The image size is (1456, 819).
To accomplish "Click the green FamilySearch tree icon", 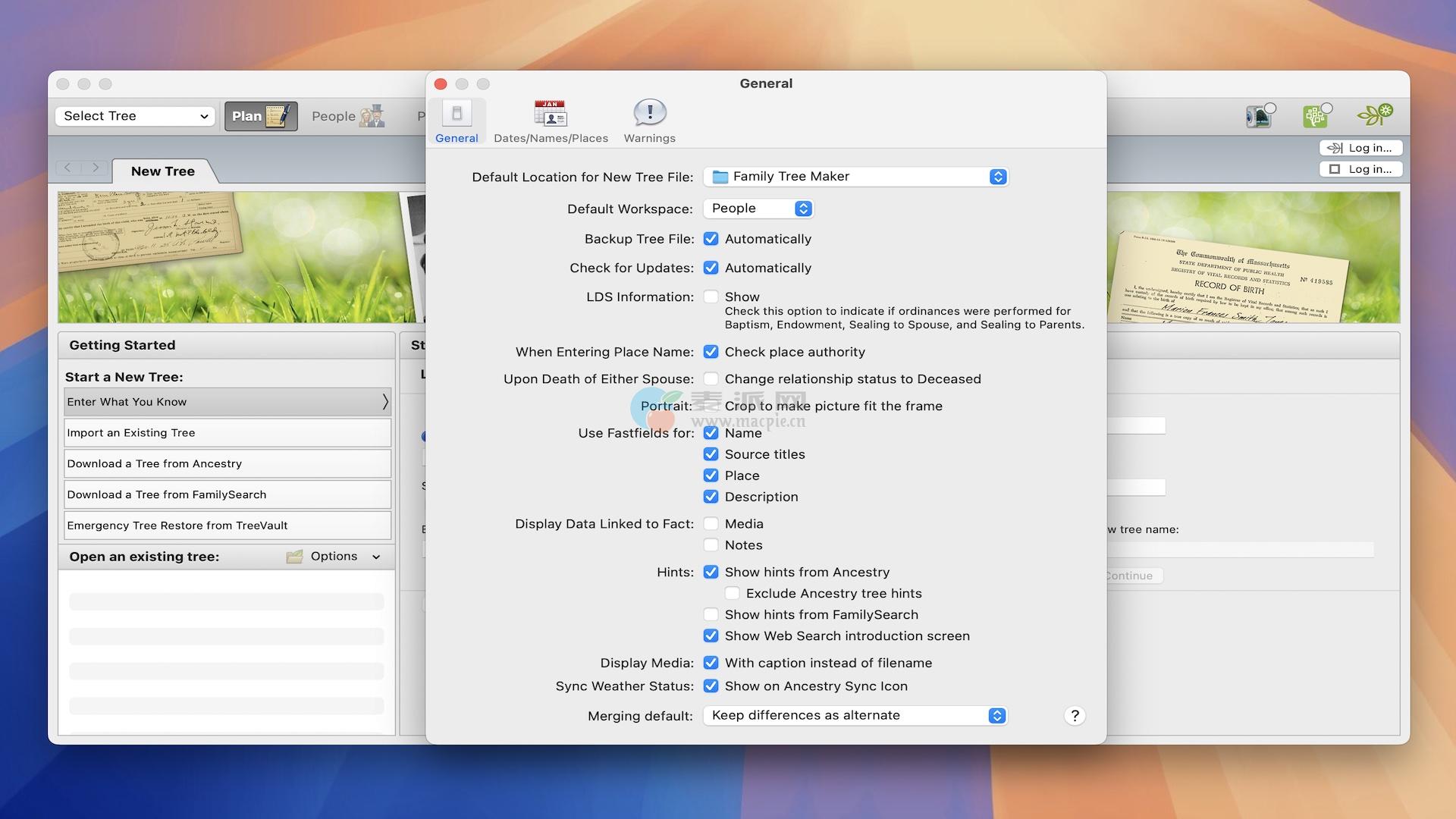I will 1316,115.
